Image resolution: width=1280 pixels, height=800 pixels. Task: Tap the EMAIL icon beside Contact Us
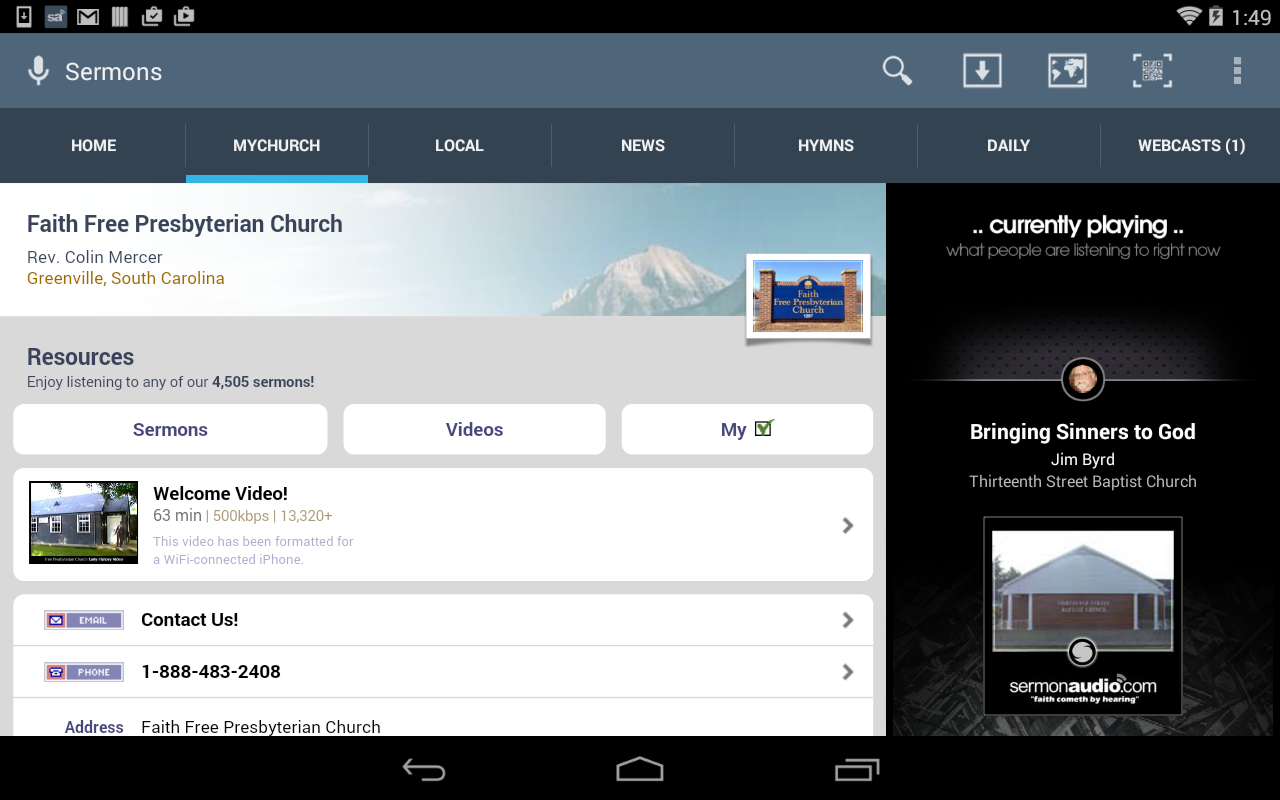[x=84, y=620]
